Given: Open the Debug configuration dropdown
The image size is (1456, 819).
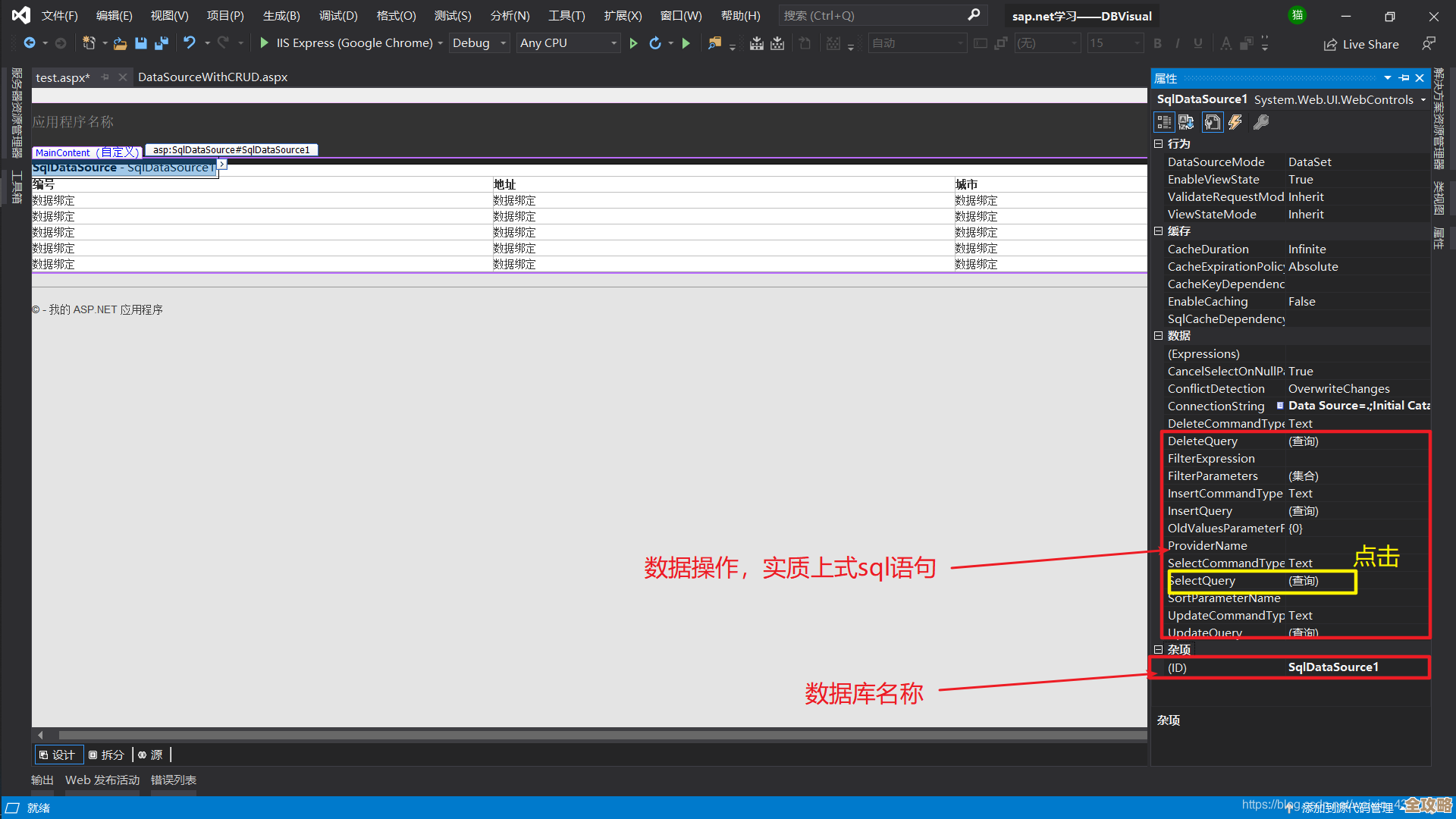Looking at the screenshot, I should [479, 43].
